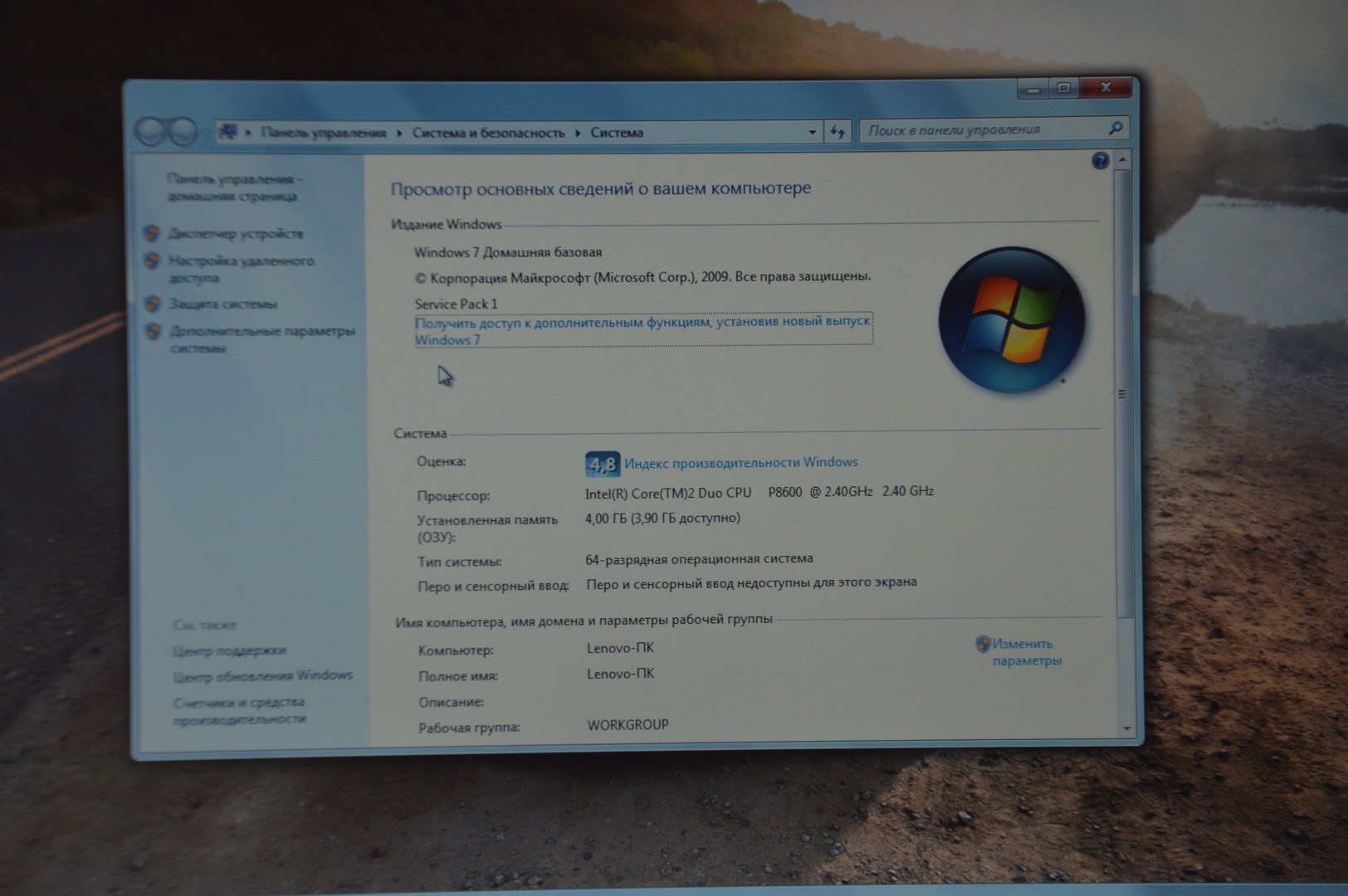Screen dimensions: 1348x896
Task: Click the text Windows 7 Домашняя базовая
Action: pos(508,252)
